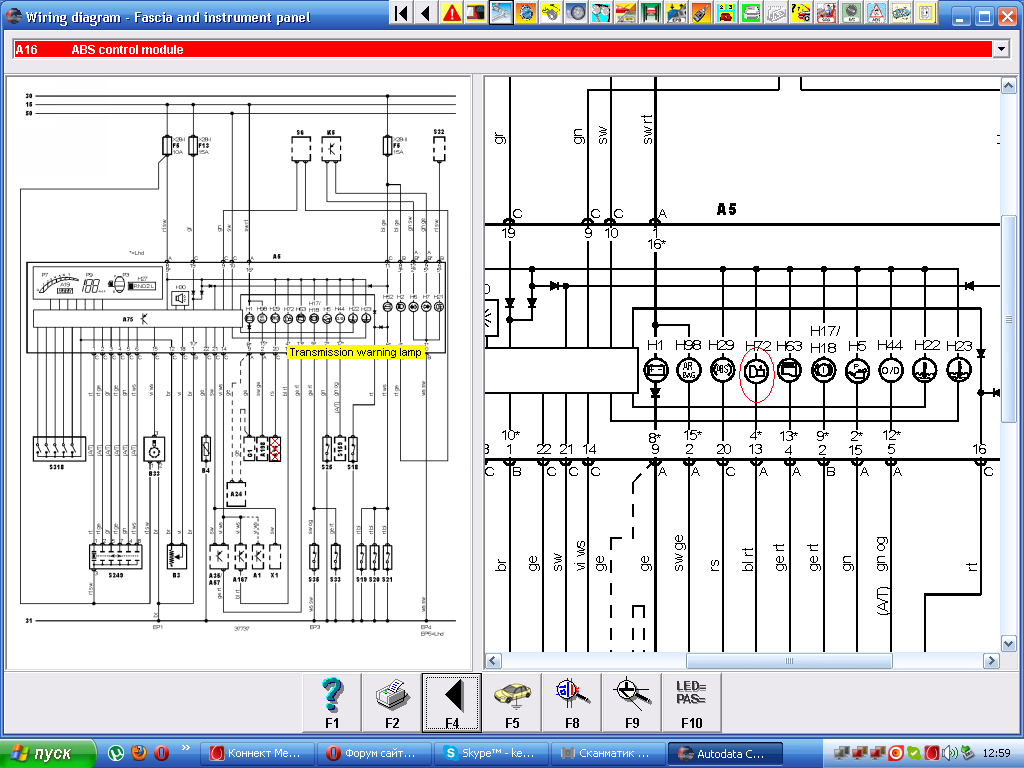
Task: Open the red warning triangle toolbar icon
Action: (451, 12)
